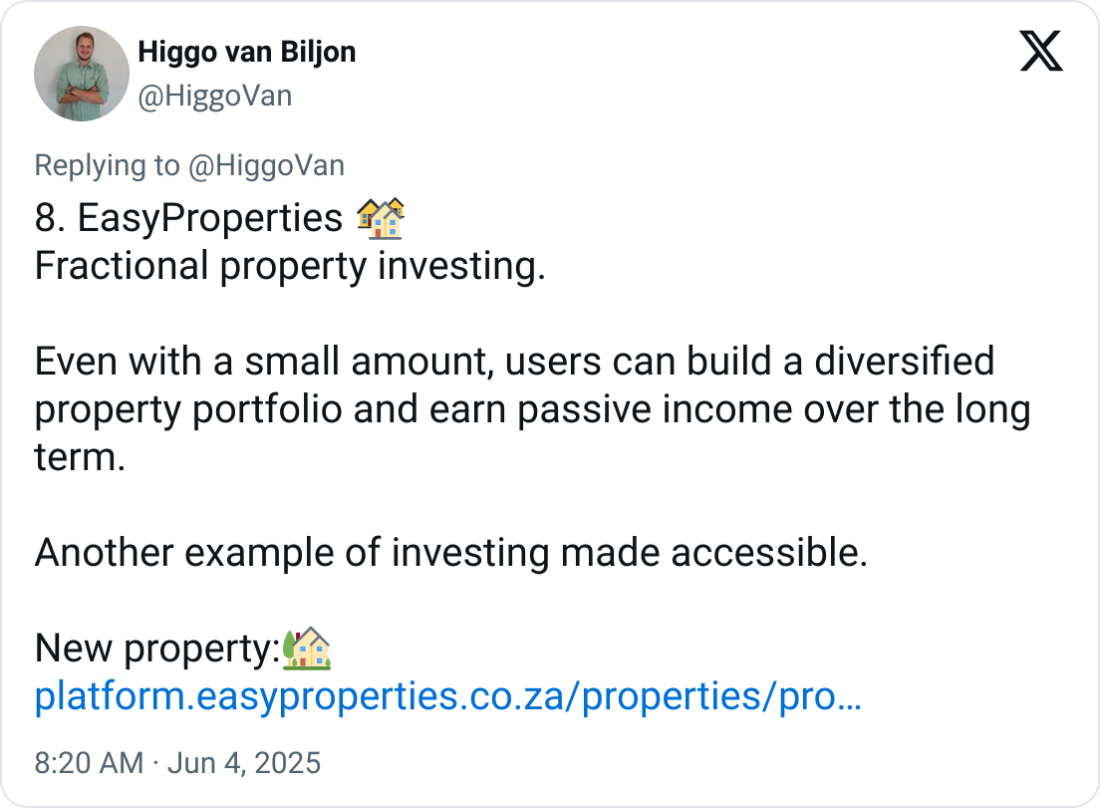Click the 'New property:' label
Screen dimensions: 1100x808
(x=156, y=650)
